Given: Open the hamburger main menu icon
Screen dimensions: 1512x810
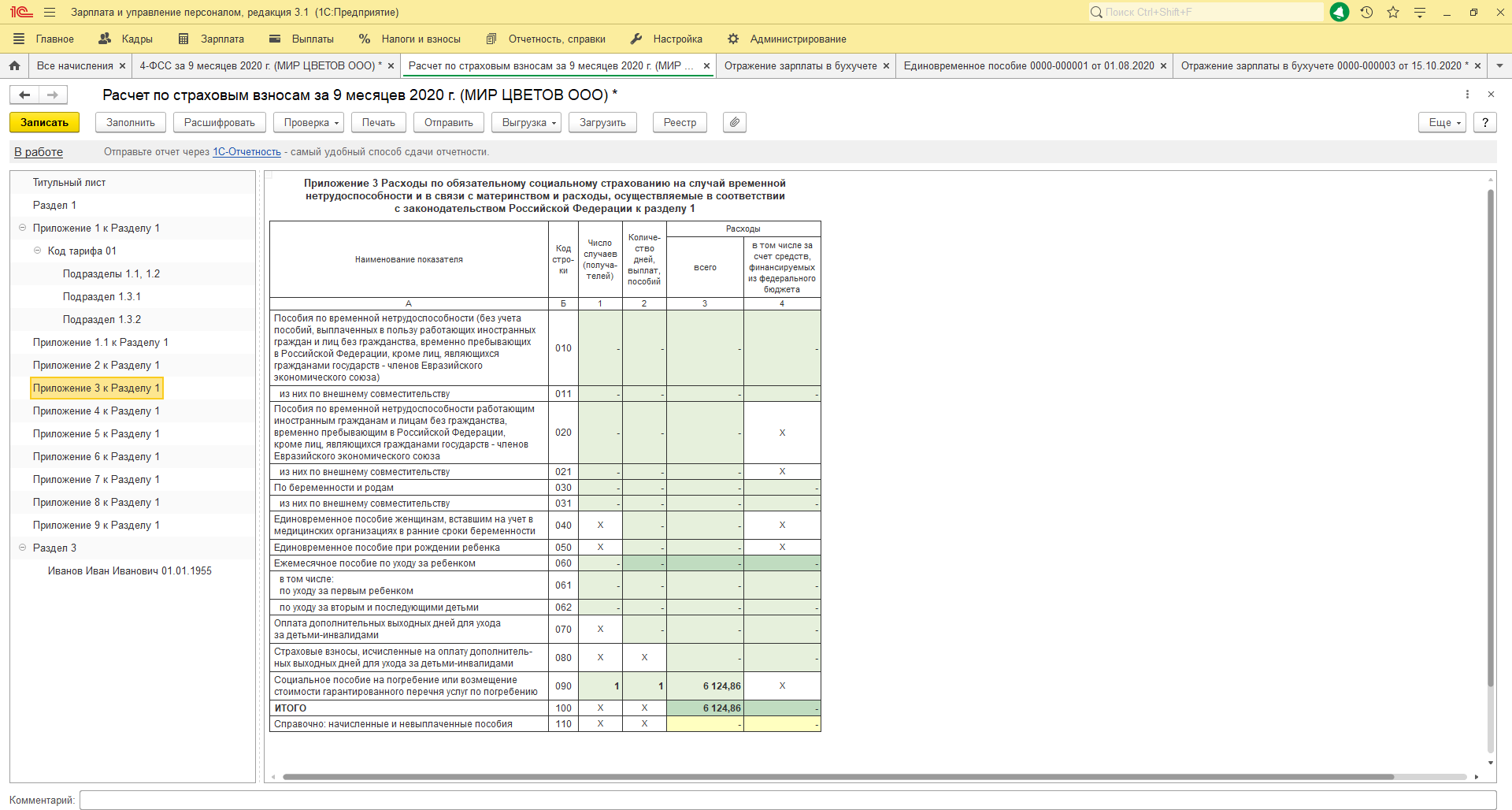Looking at the screenshot, I should pos(50,13).
